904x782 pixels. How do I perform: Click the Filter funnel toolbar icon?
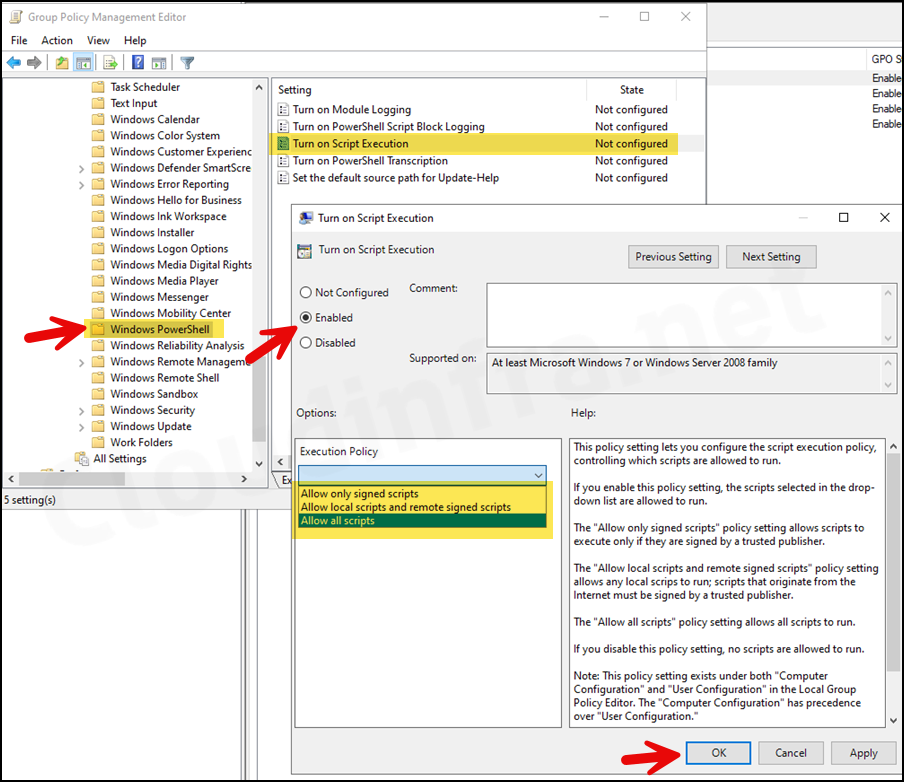(187, 62)
